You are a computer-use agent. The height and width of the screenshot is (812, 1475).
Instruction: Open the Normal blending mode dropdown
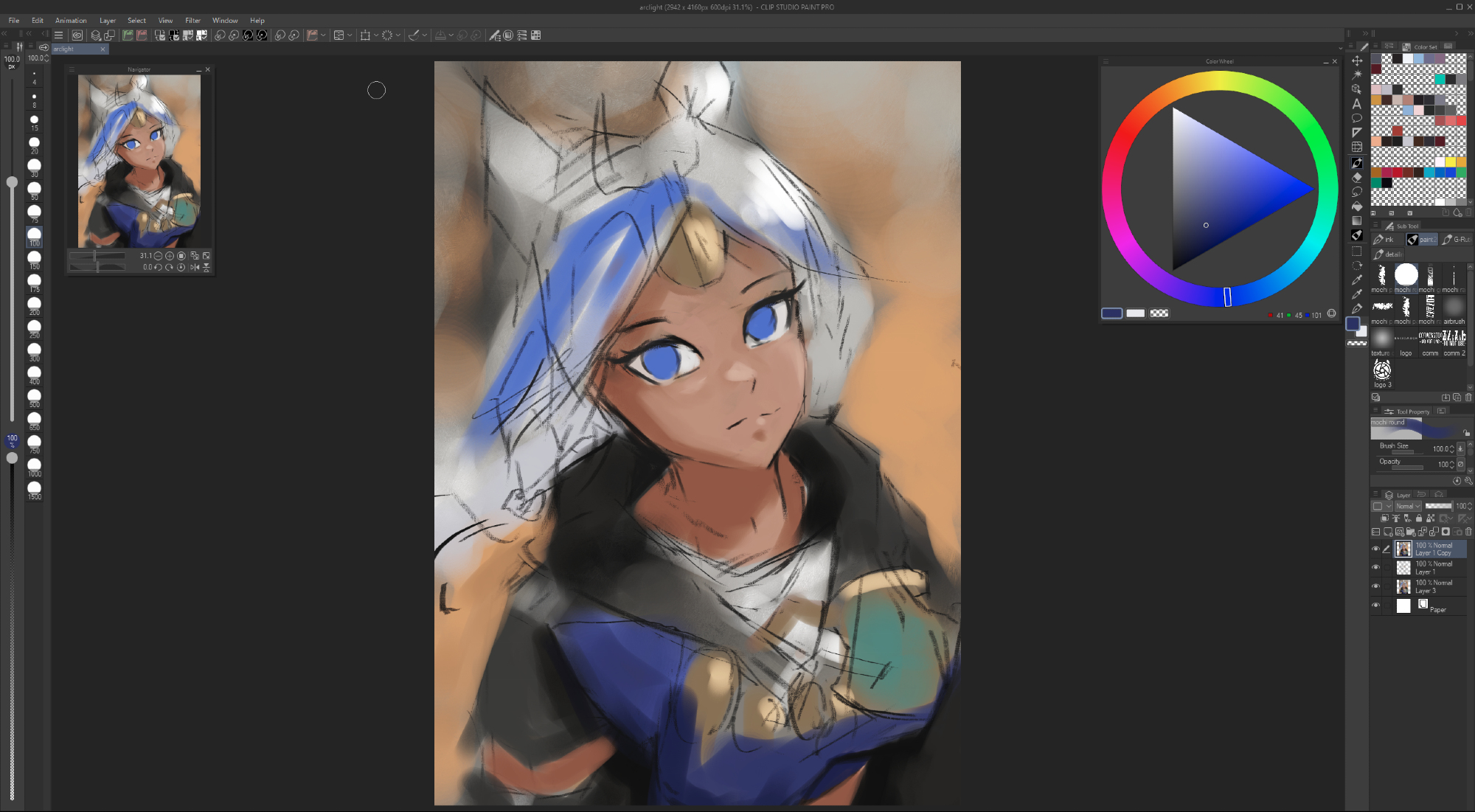click(x=1407, y=506)
